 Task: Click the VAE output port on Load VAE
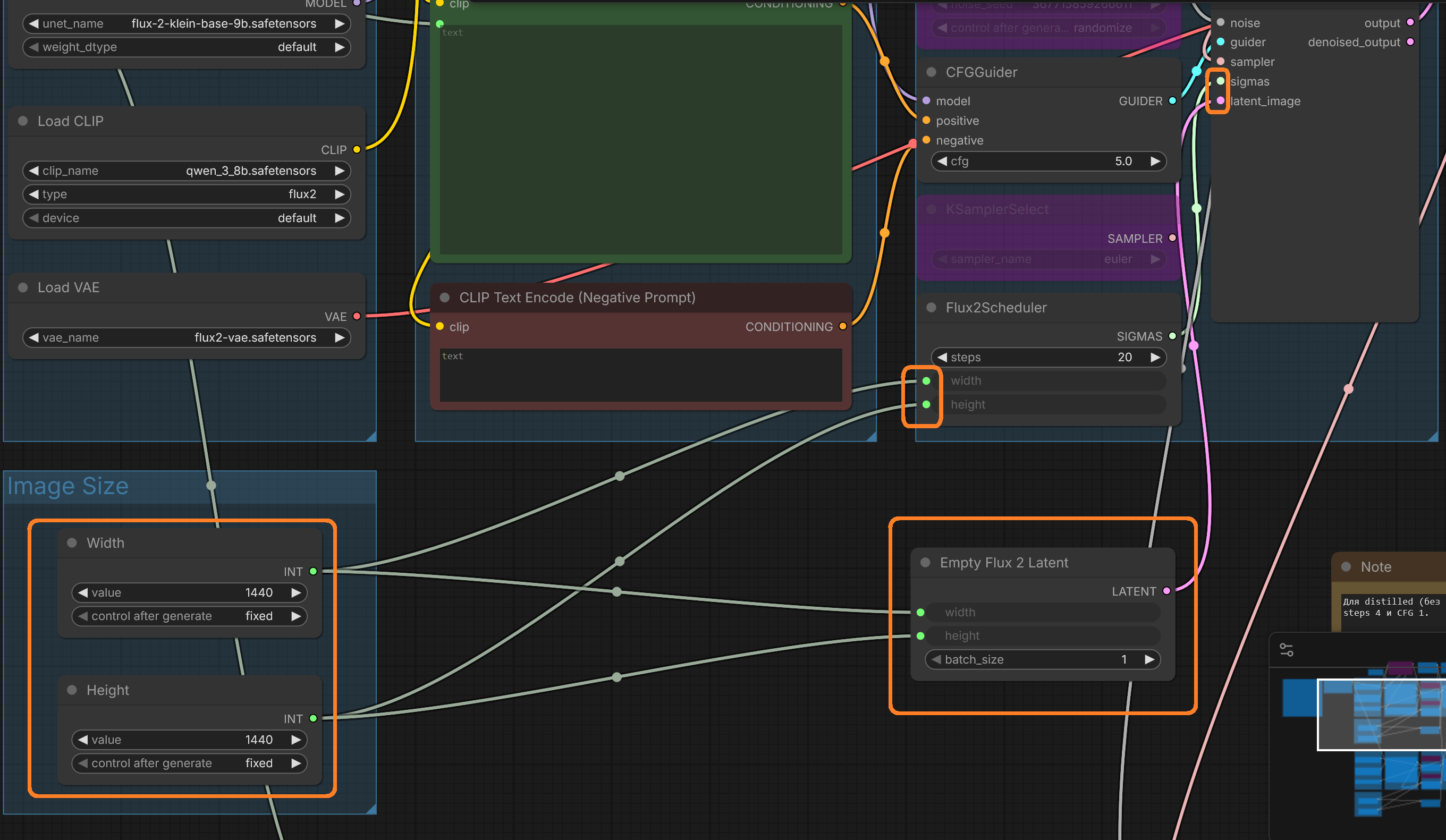click(357, 316)
